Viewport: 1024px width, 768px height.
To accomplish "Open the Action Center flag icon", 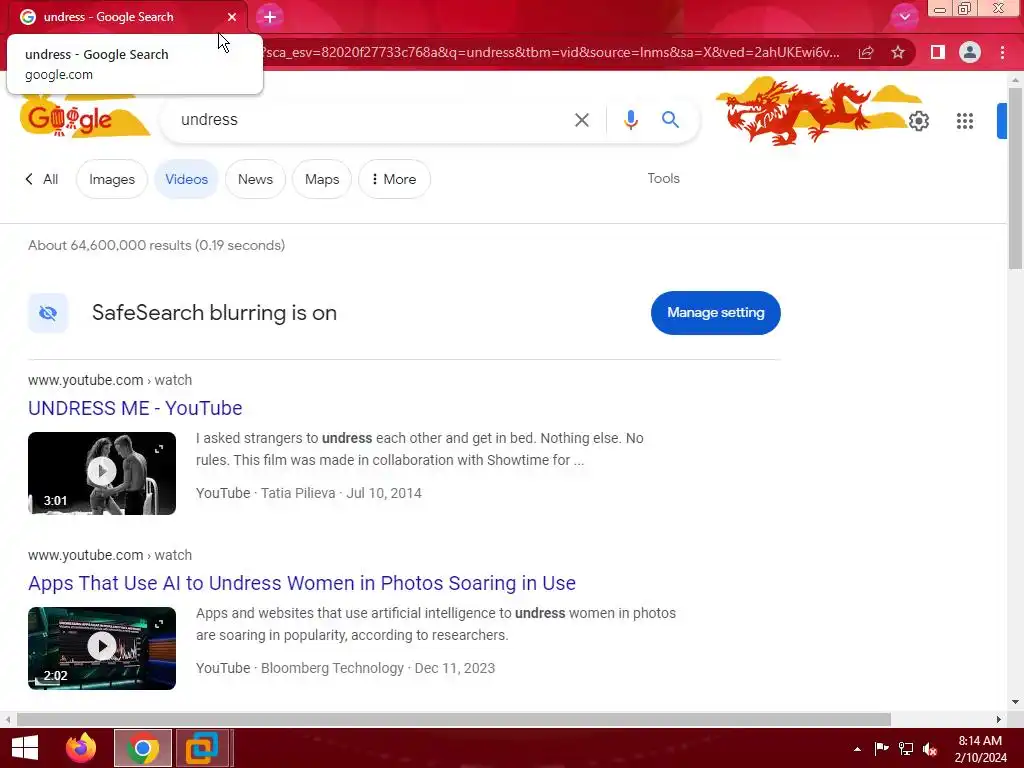I will tap(881, 749).
